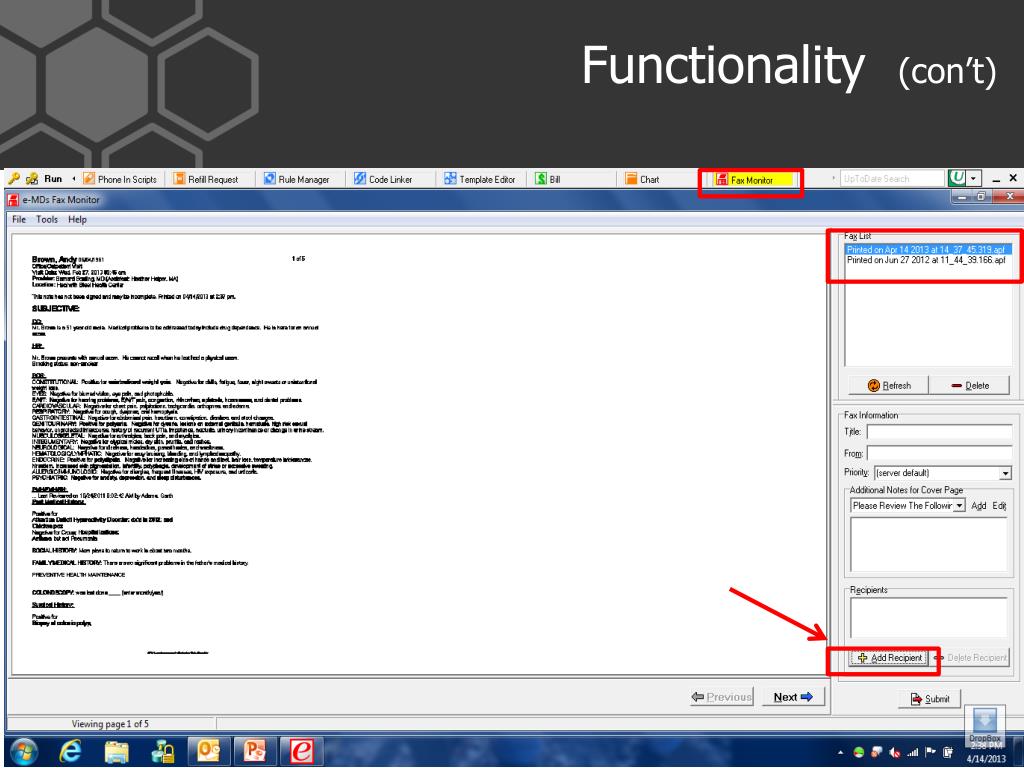The width and height of the screenshot is (1024, 768).
Task: Click the key icon in the top toolbar
Action: click(13, 179)
